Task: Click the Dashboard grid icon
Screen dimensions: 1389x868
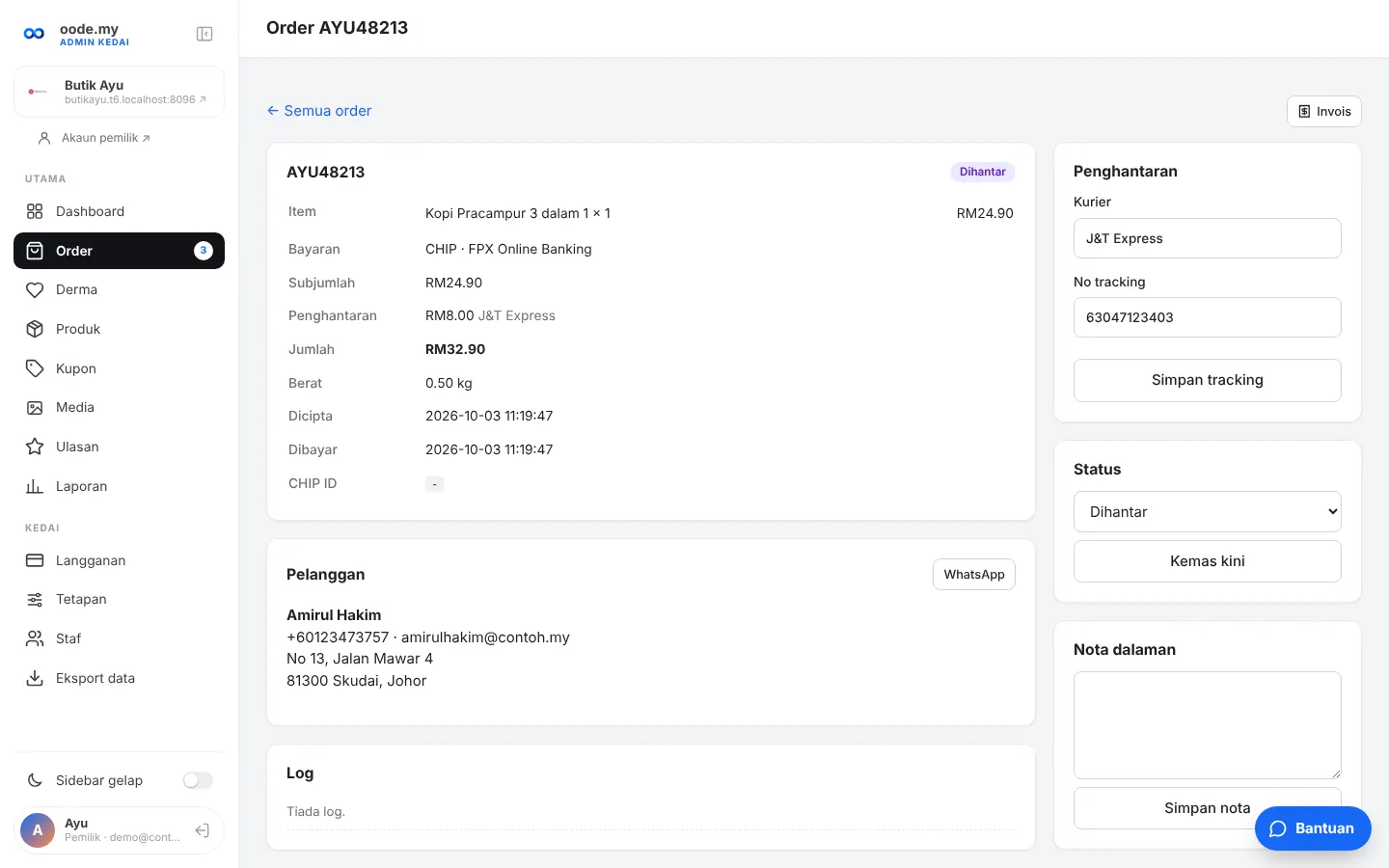Action: 35,211
